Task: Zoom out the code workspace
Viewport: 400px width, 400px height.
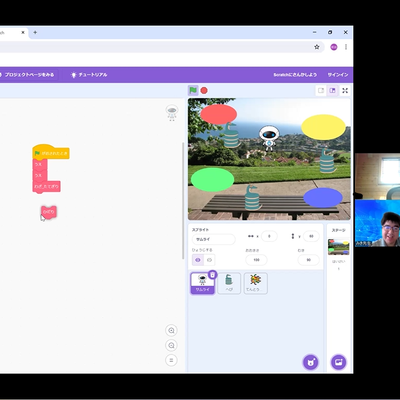Action: [x=171, y=345]
